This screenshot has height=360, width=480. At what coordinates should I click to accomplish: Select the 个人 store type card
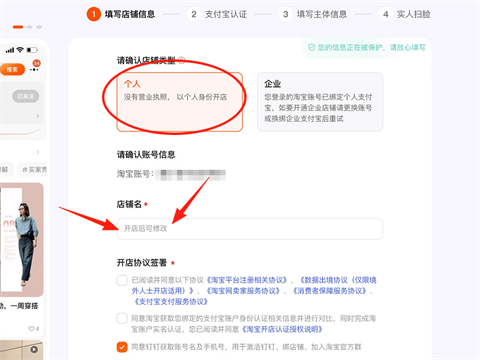[x=180, y=102]
